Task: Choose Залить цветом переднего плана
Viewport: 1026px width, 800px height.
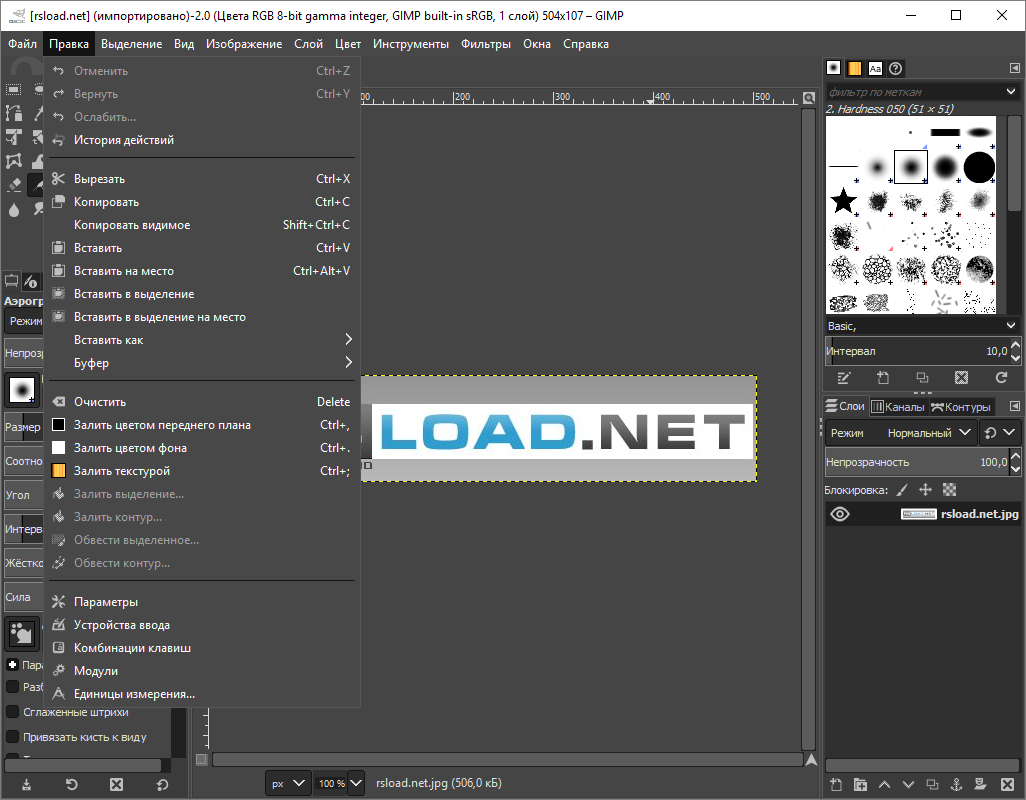Action: (x=203, y=425)
